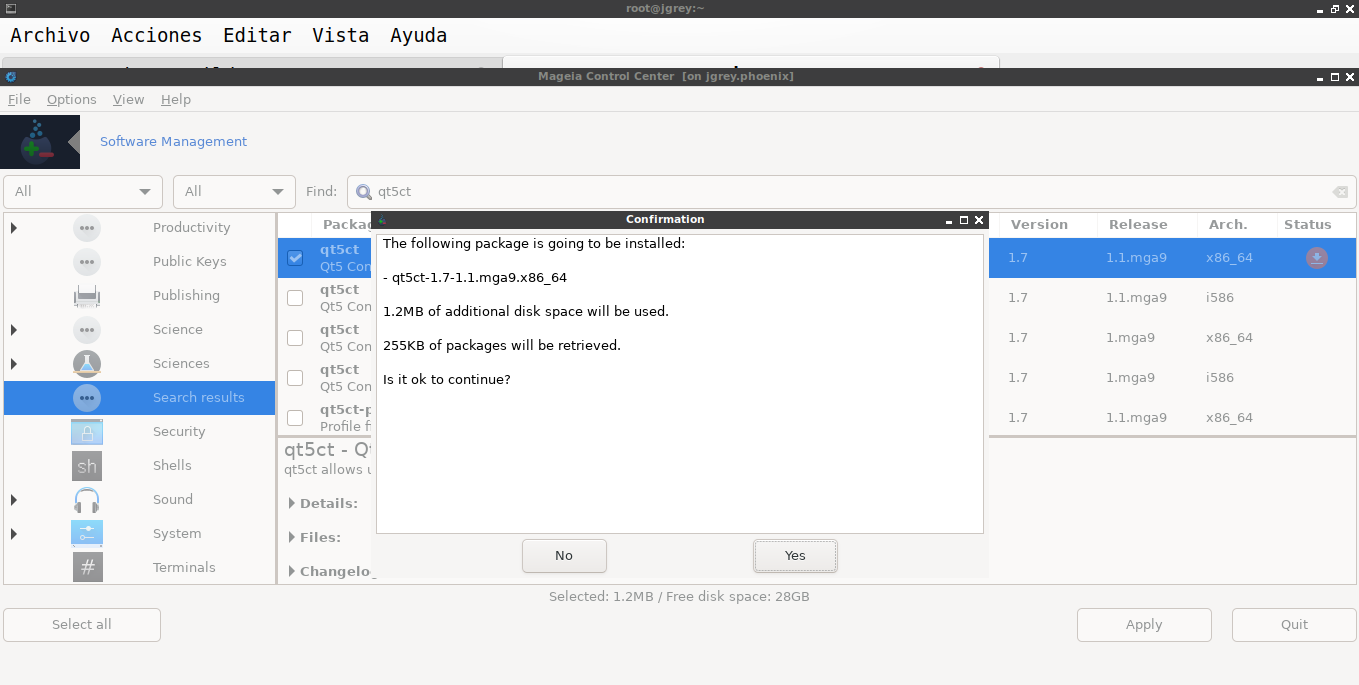Open the first All filter dropdown

click(83, 192)
